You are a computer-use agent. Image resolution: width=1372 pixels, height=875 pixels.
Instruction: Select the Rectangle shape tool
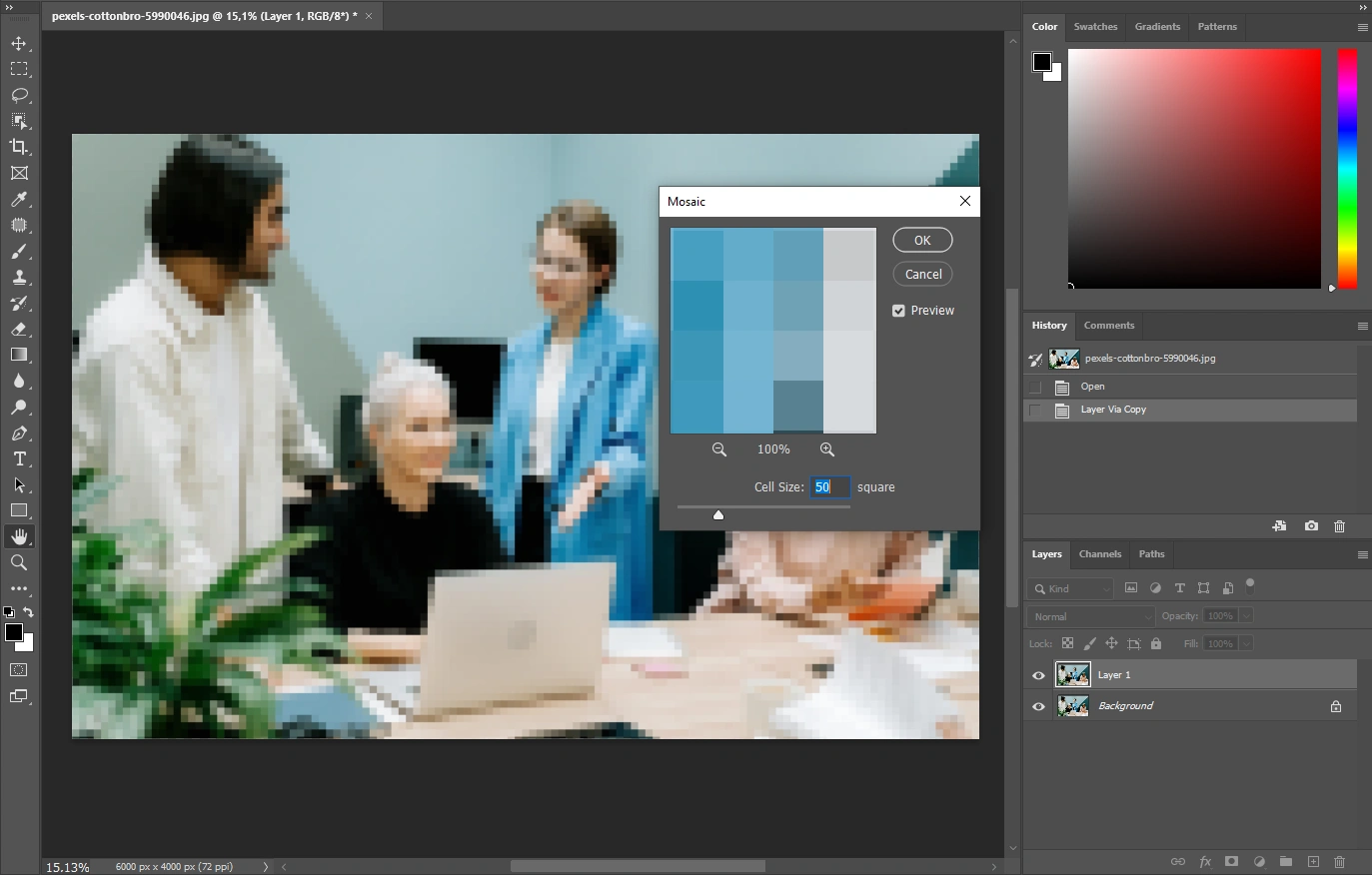[19, 510]
